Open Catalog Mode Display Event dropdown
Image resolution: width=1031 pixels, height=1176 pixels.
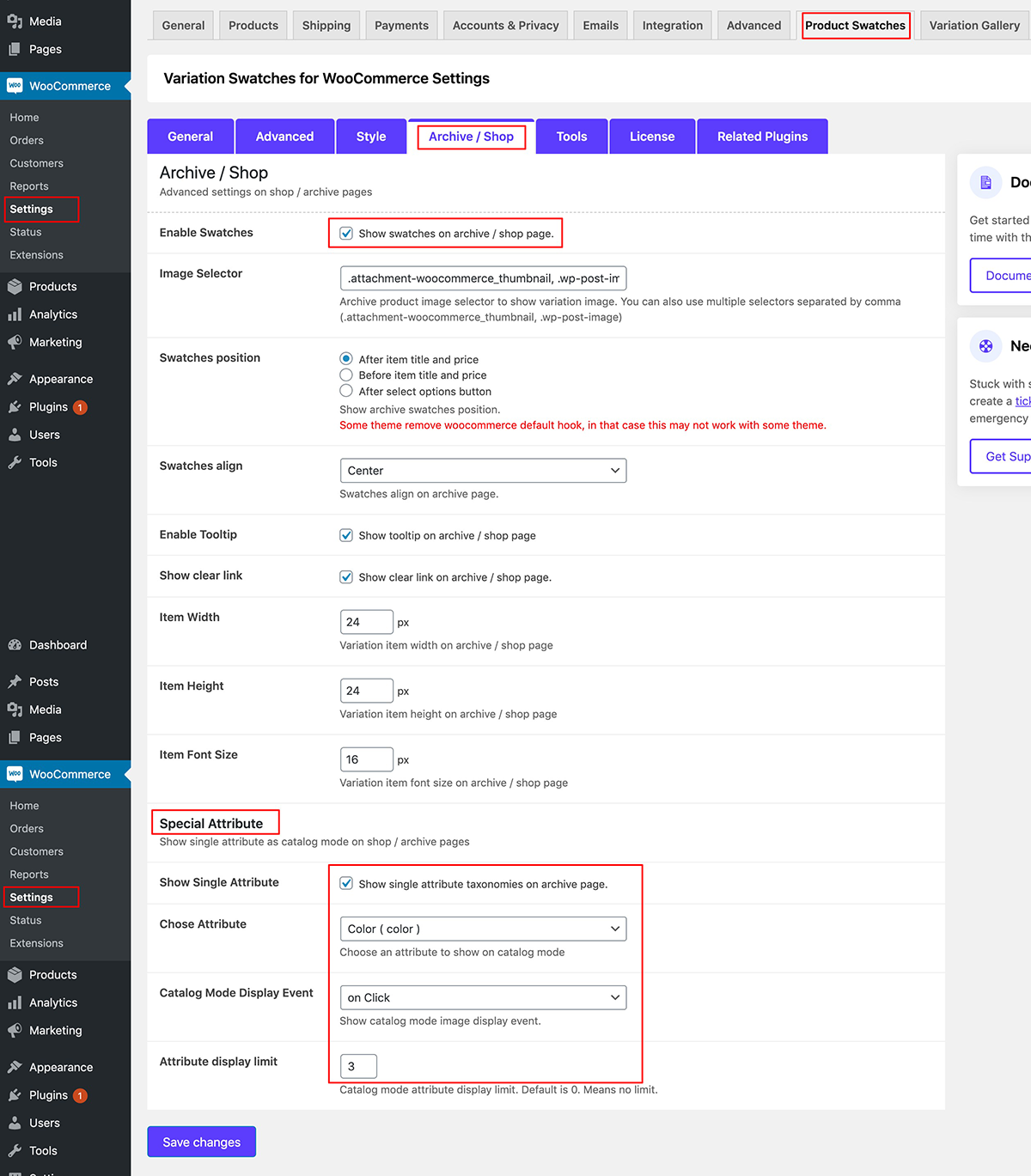click(483, 997)
